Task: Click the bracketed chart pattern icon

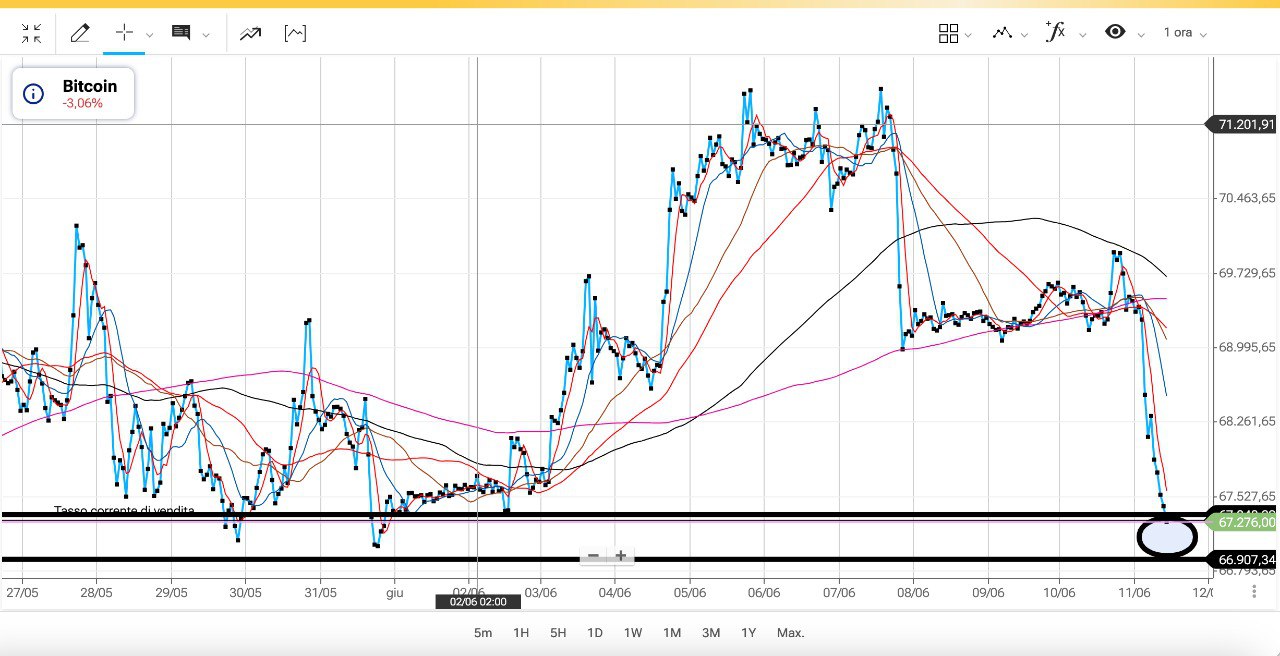Action: click(x=295, y=33)
